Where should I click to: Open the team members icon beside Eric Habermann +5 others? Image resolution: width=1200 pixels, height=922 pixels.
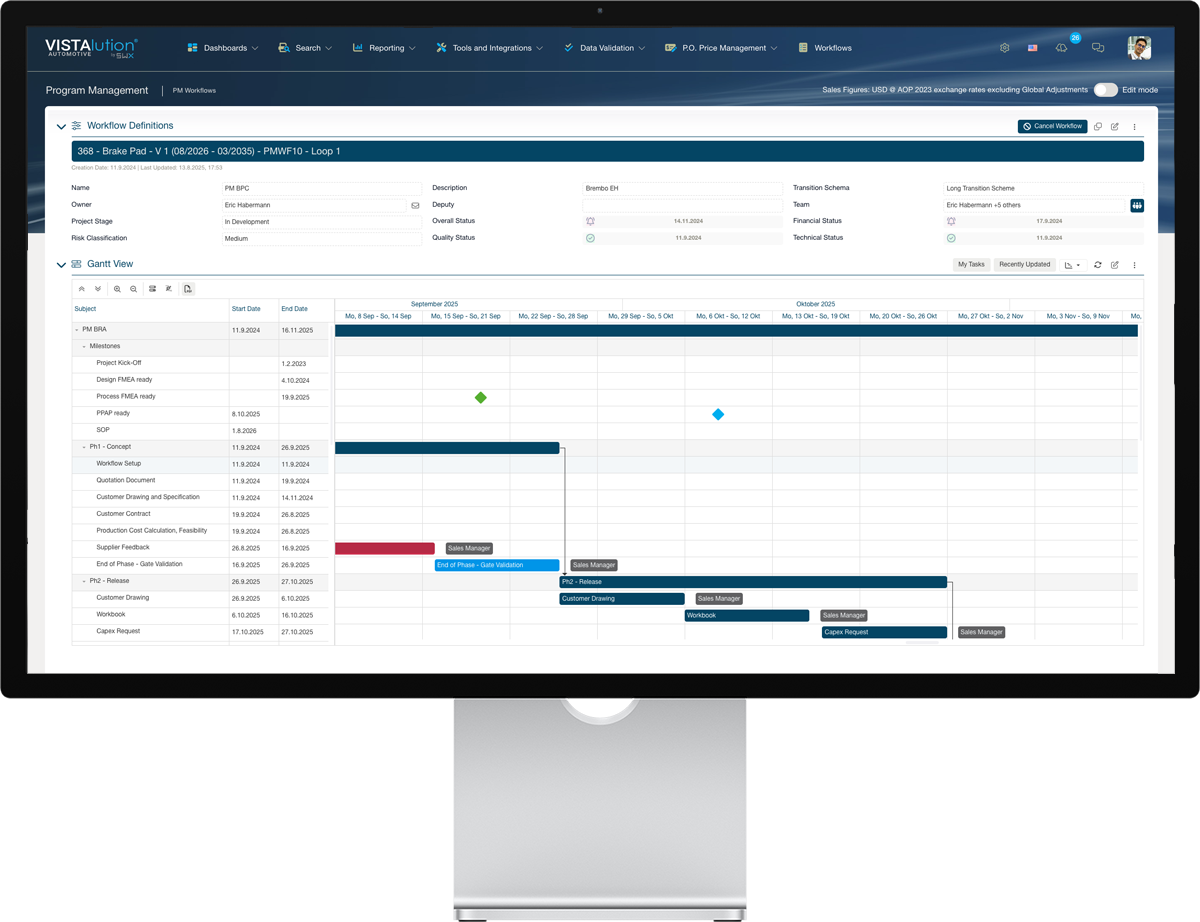coord(1136,205)
